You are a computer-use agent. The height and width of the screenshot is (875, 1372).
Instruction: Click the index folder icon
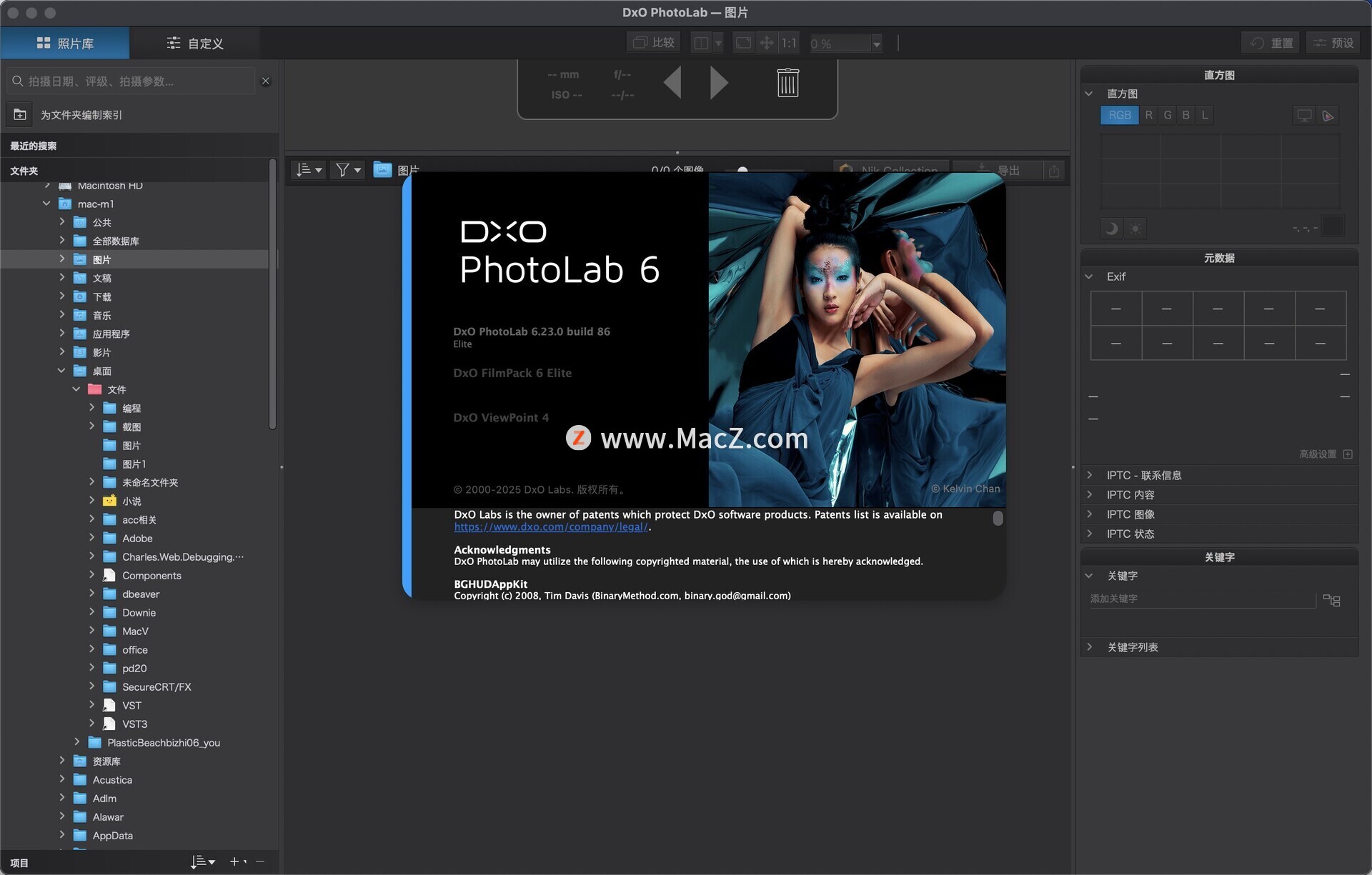coord(20,114)
